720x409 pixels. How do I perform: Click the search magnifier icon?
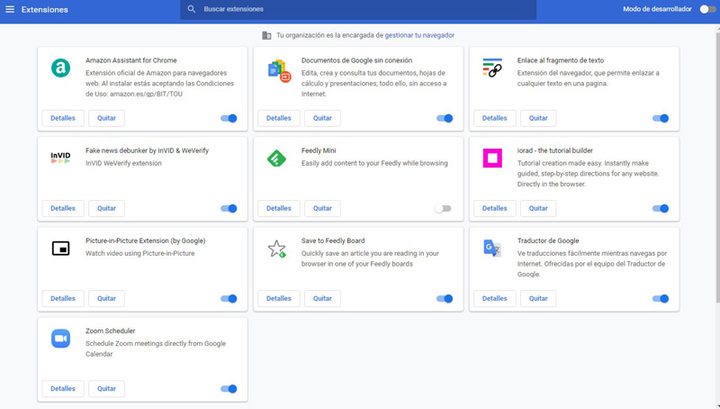(191, 9)
